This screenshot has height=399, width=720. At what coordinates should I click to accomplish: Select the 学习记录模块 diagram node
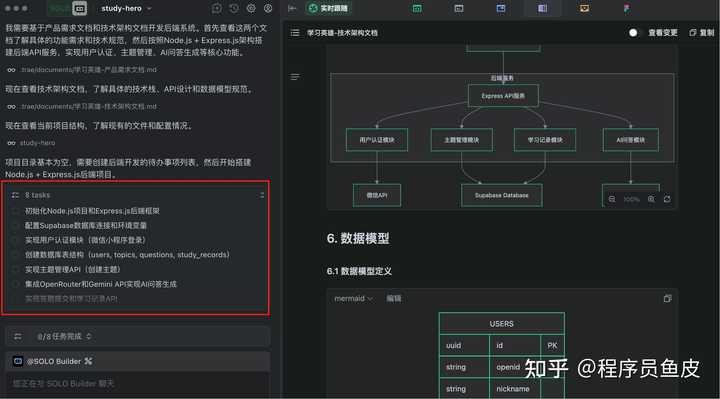545,140
